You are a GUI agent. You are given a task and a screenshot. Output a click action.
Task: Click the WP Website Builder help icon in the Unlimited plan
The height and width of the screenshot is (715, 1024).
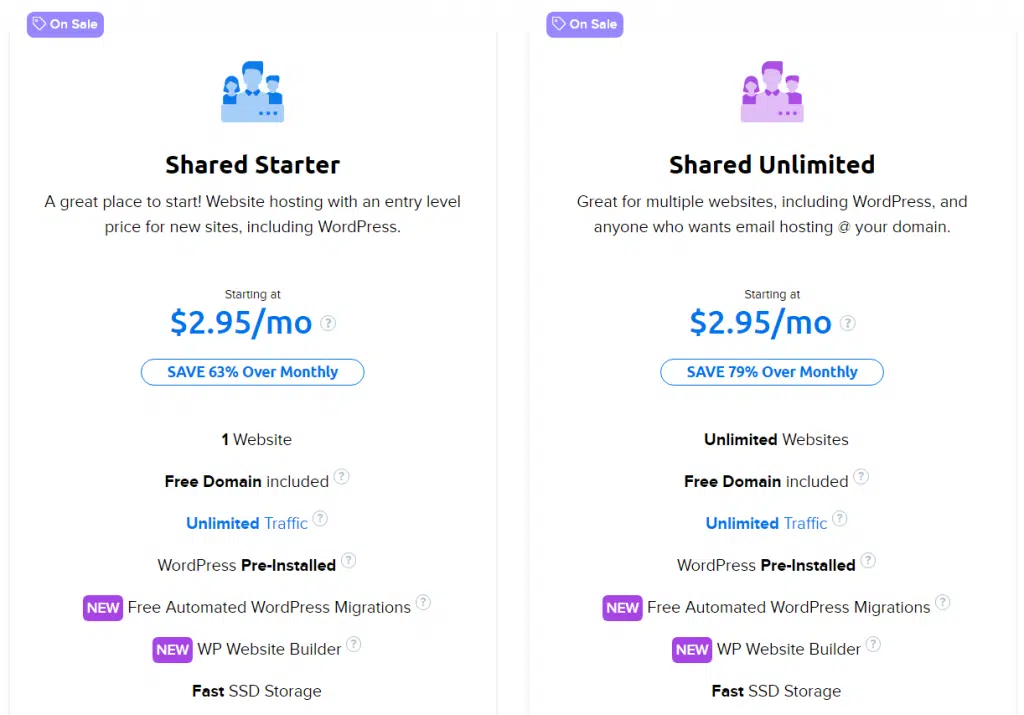(x=873, y=644)
